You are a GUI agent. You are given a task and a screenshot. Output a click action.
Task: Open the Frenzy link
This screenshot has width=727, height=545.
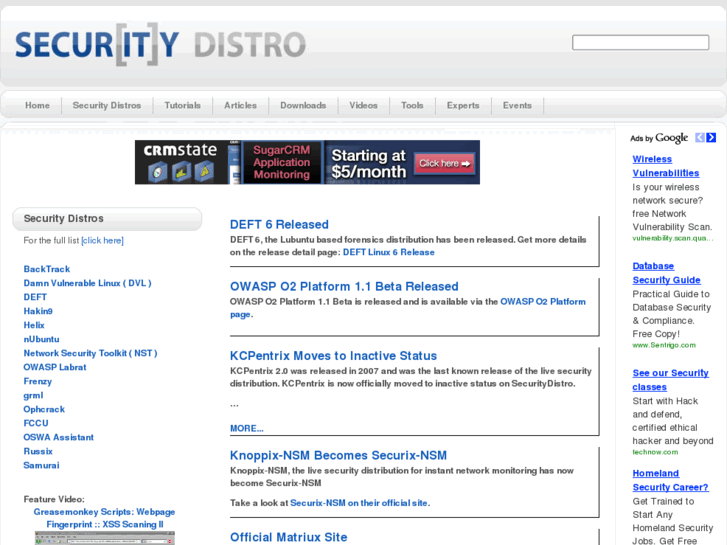pyautogui.click(x=38, y=381)
